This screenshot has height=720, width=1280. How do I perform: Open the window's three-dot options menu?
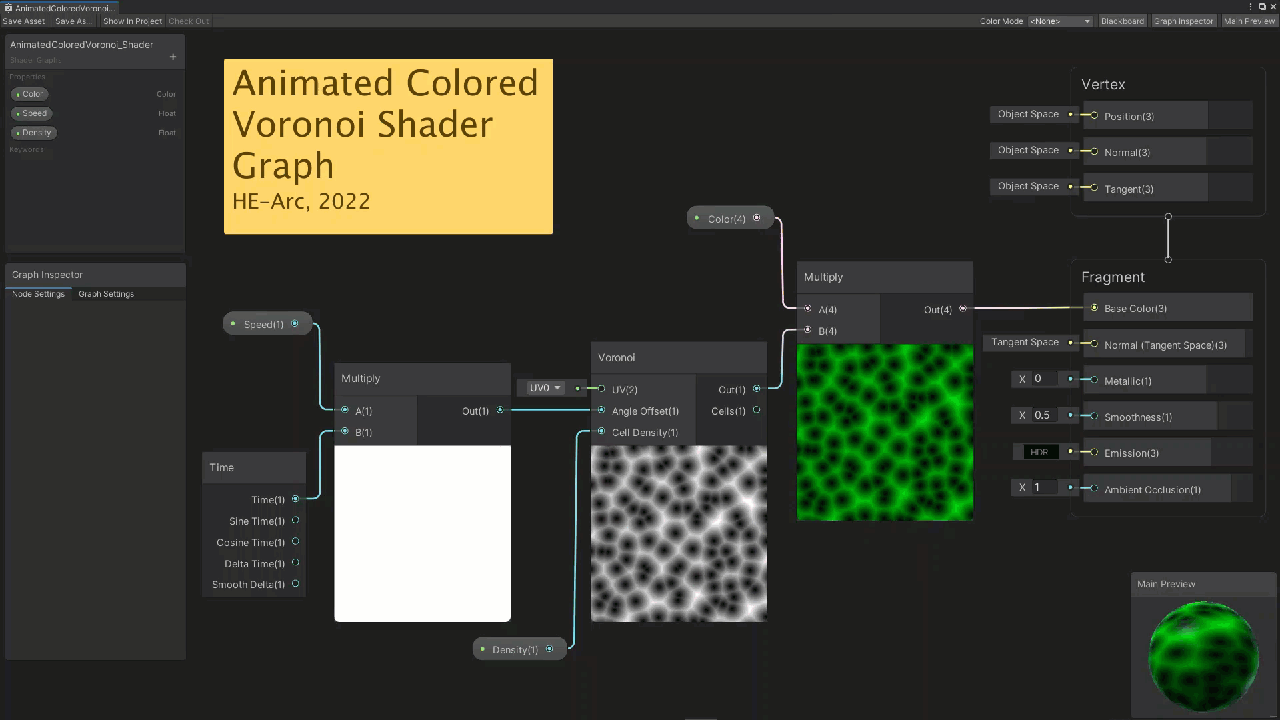click(1250, 7)
